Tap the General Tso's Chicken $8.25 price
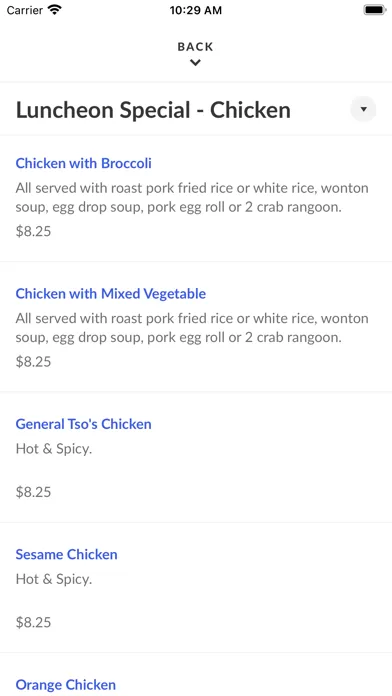392x696 pixels. pos(33,492)
